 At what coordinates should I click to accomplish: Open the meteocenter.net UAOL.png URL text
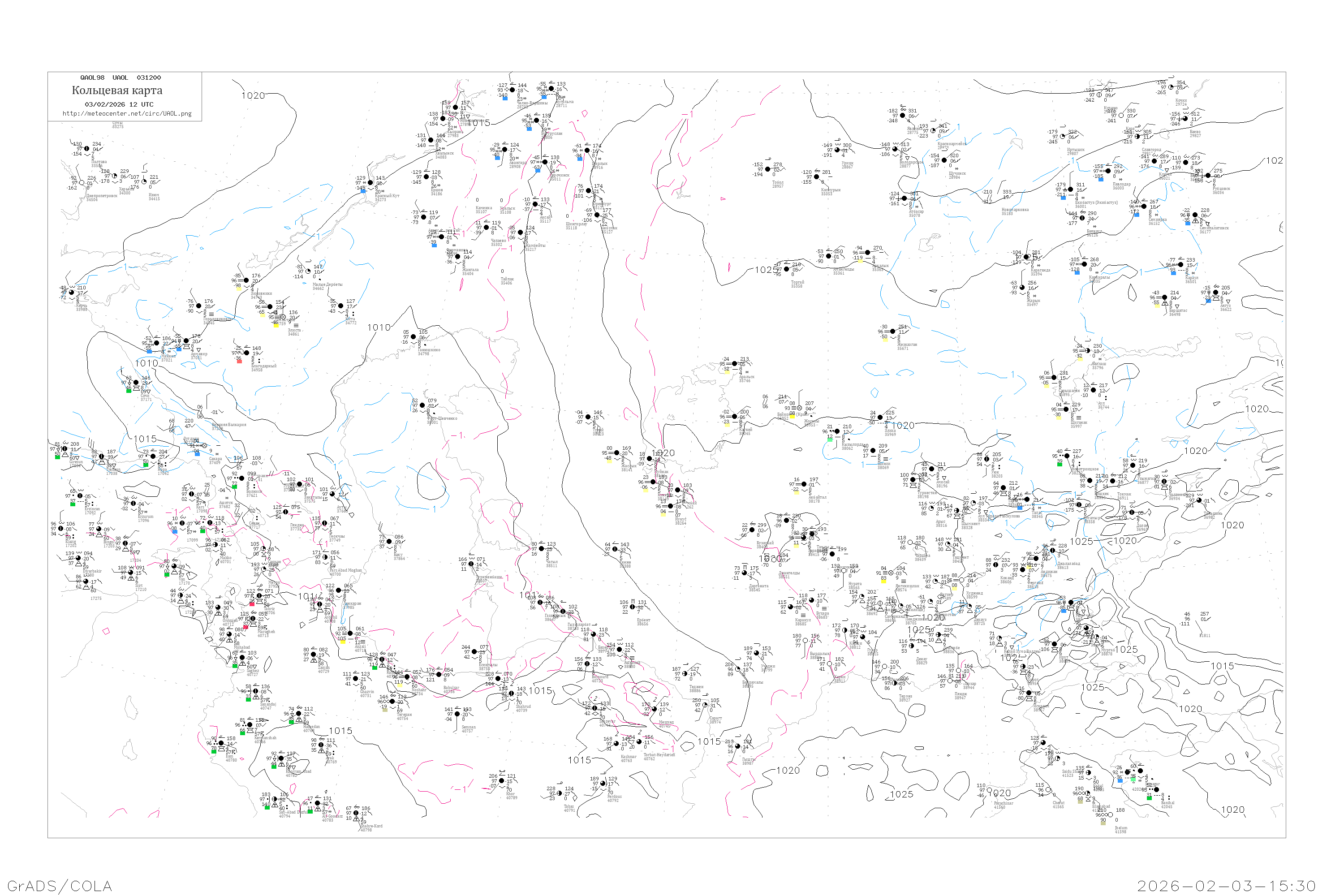click(127, 114)
